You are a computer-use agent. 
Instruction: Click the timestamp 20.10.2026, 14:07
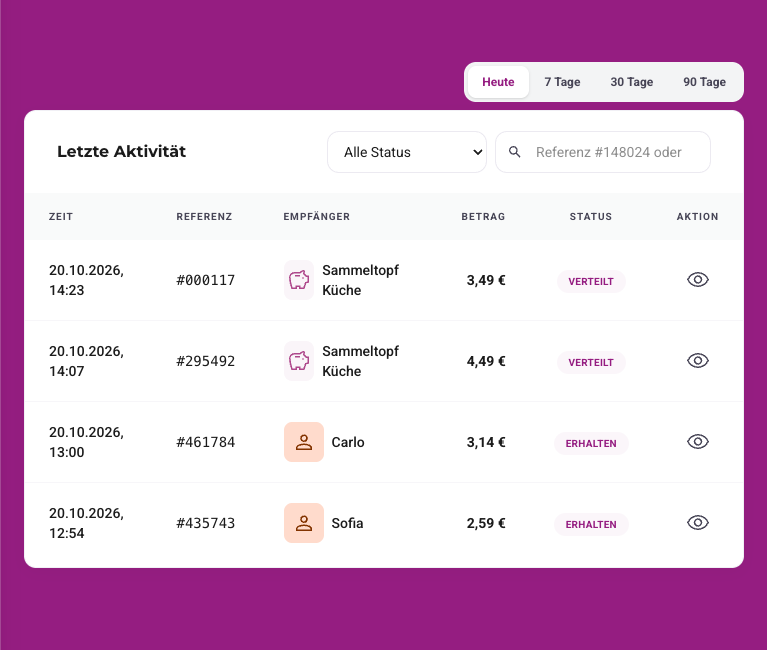86,361
